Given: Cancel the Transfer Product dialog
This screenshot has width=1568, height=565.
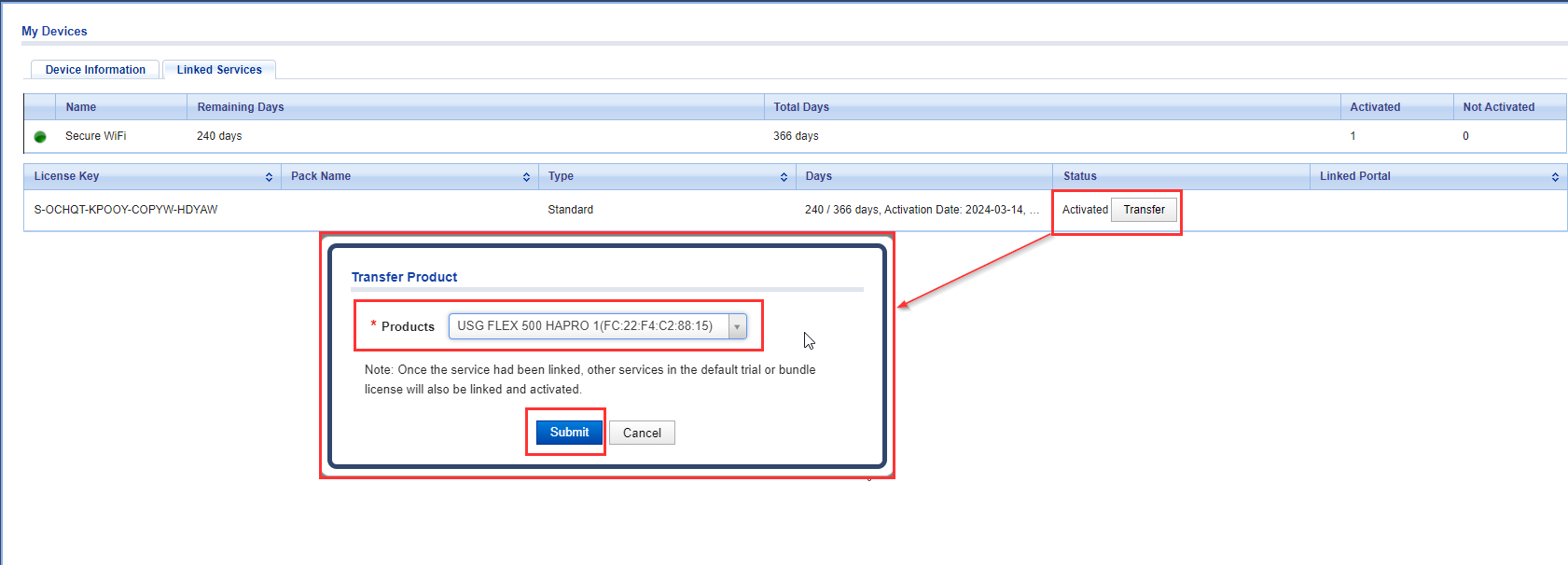Looking at the screenshot, I should click(x=642, y=433).
